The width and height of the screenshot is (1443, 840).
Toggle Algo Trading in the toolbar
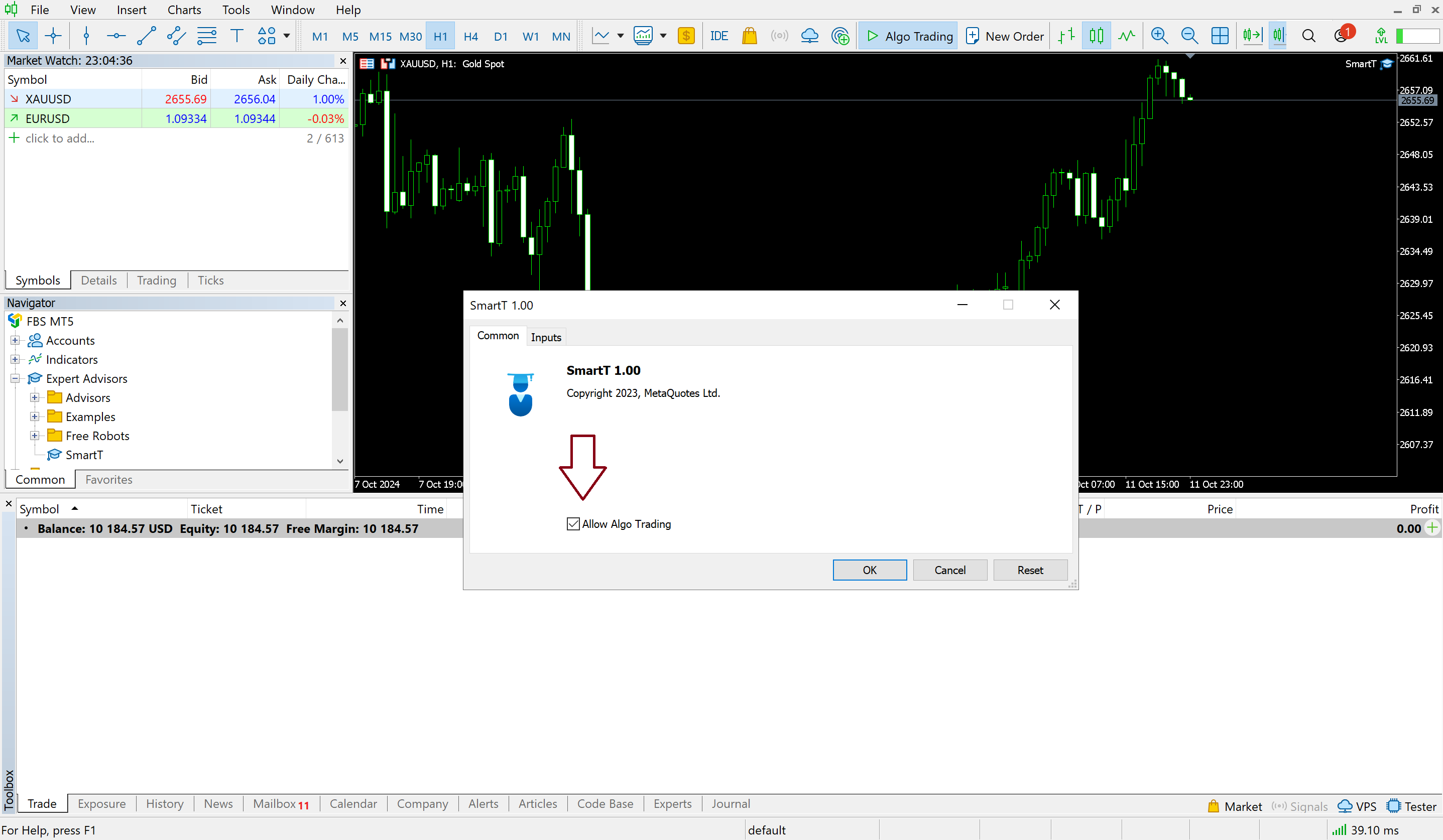[908, 36]
